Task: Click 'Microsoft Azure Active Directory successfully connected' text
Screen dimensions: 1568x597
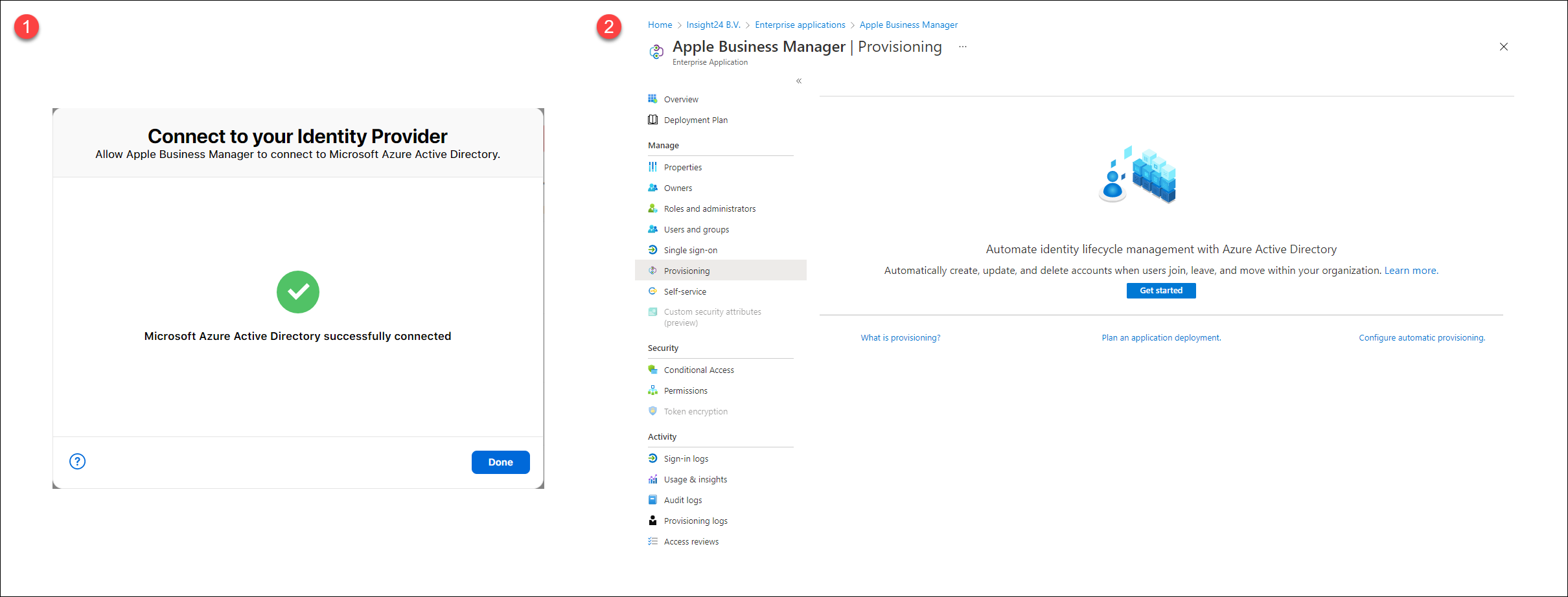Action: click(297, 336)
